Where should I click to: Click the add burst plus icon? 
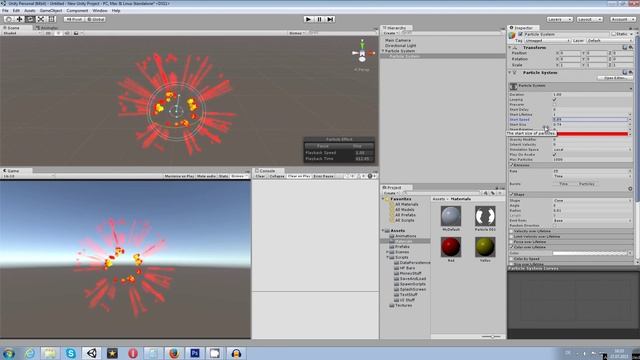click(630, 189)
